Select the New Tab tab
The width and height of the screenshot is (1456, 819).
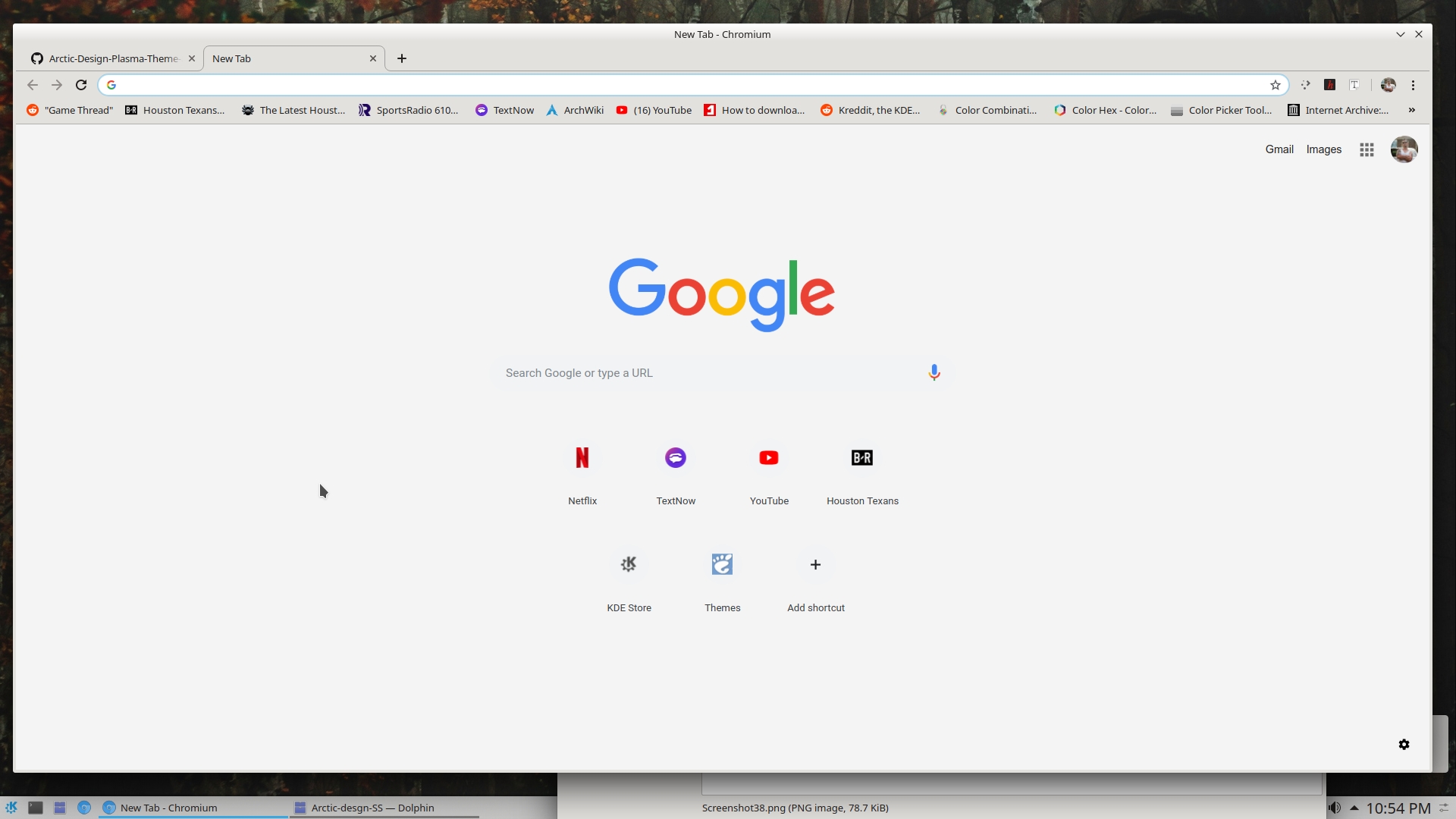coord(294,58)
